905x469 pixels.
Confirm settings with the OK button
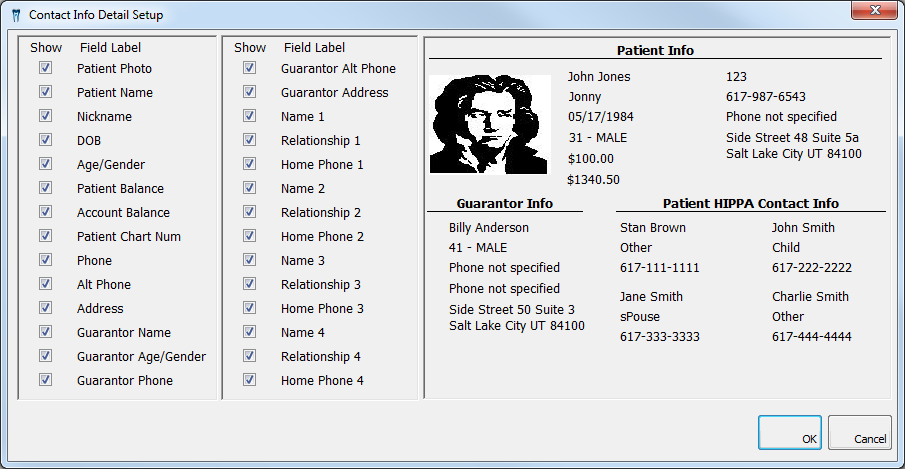[x=790, y=432]
